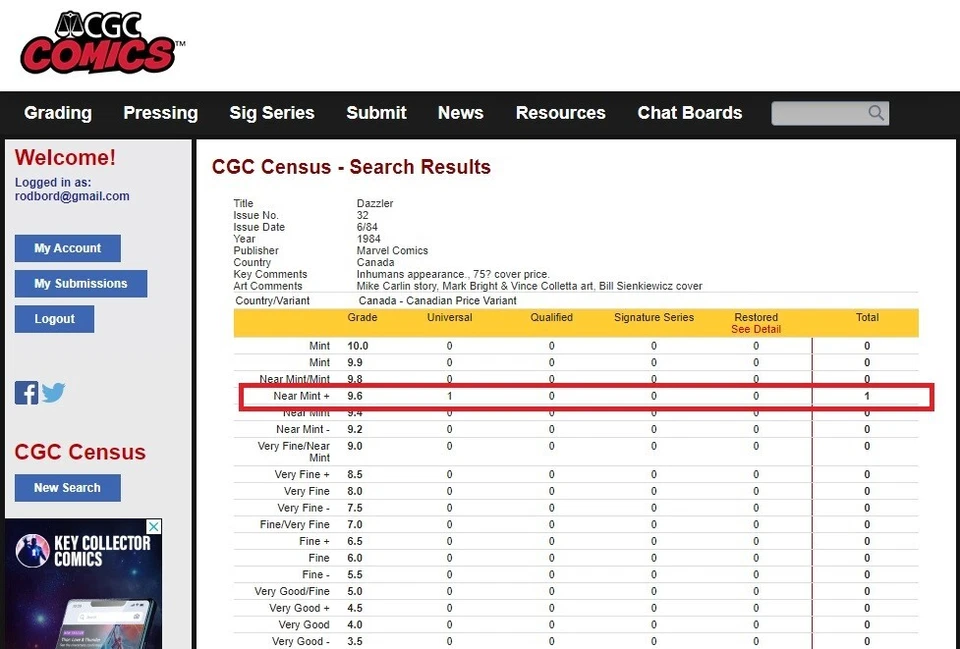Screen dimensions: 960x649
Task: Click the 8.0 grade value
Action: pos(355,491)
